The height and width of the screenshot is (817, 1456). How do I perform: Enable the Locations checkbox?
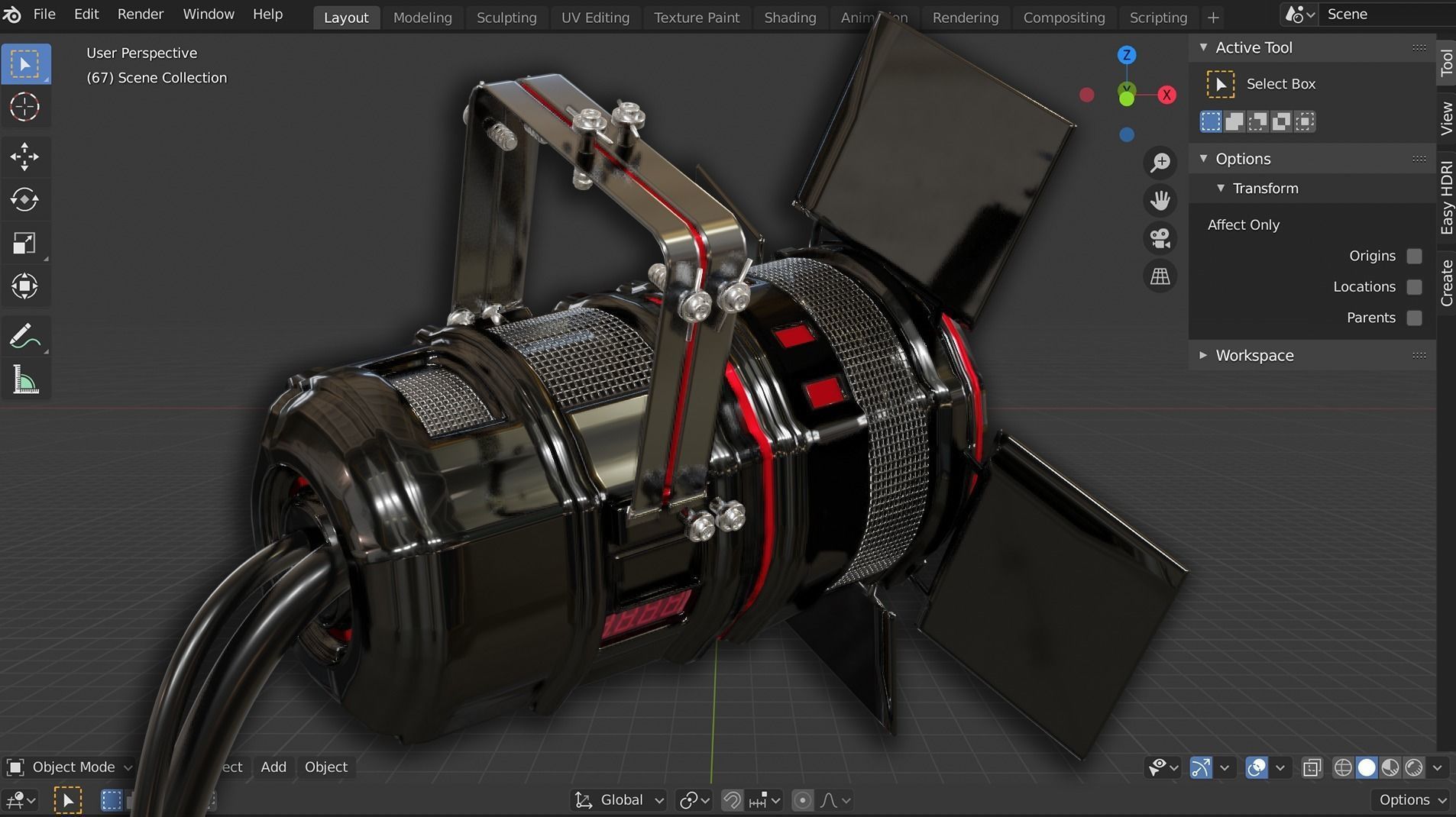1415,286
